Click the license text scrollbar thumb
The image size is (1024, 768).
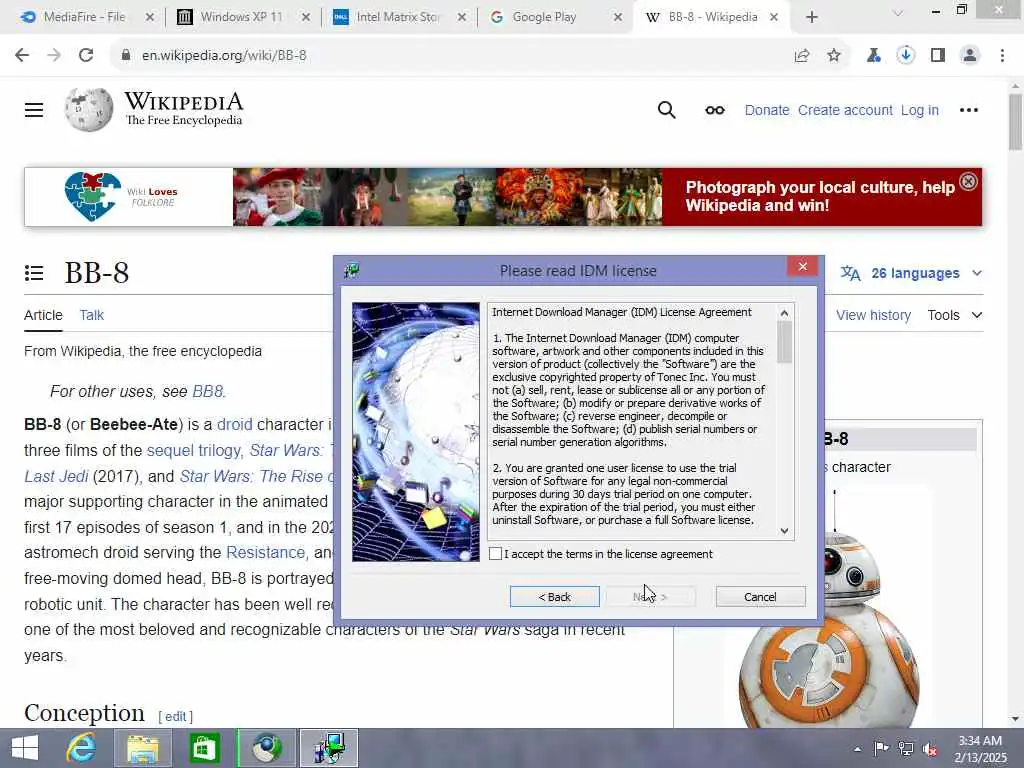[x=784, y=342]
